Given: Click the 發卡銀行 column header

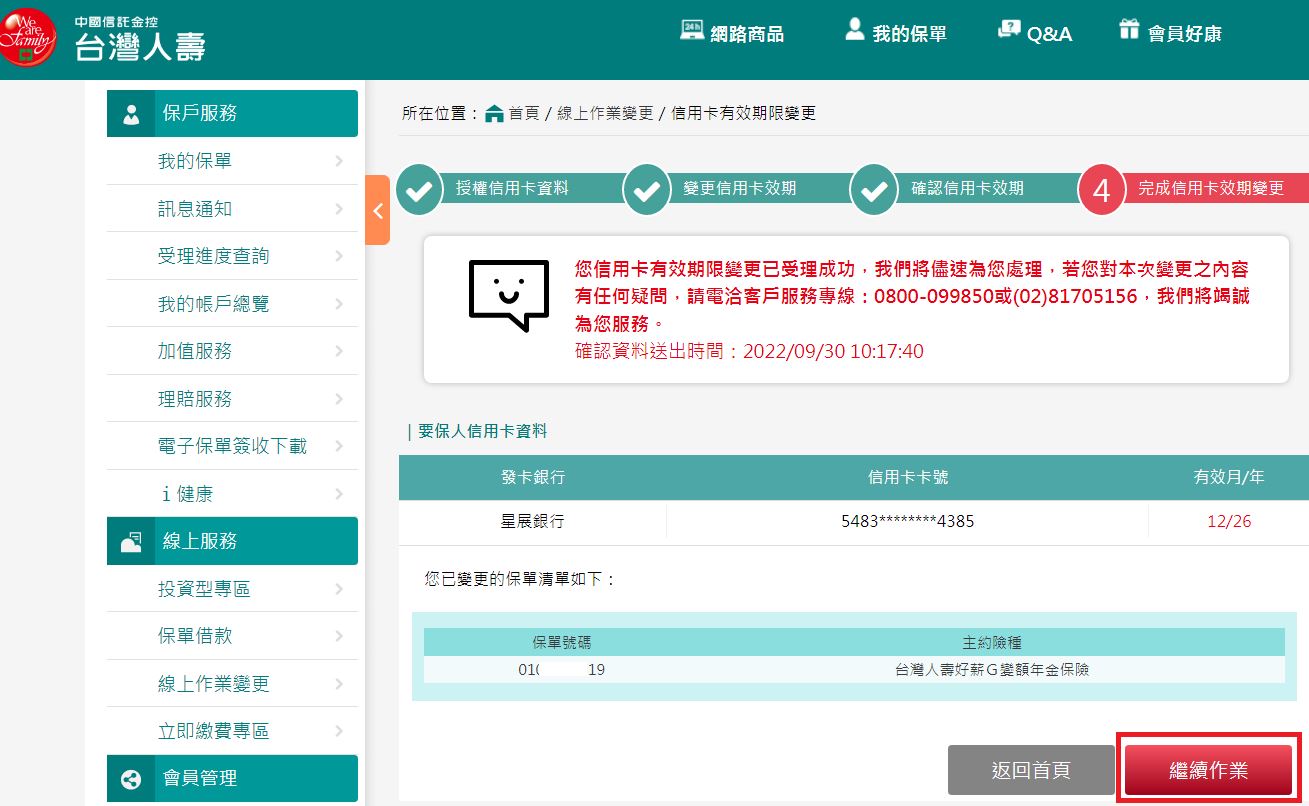Looking at the screenshot, I should (x=532, y=478).
